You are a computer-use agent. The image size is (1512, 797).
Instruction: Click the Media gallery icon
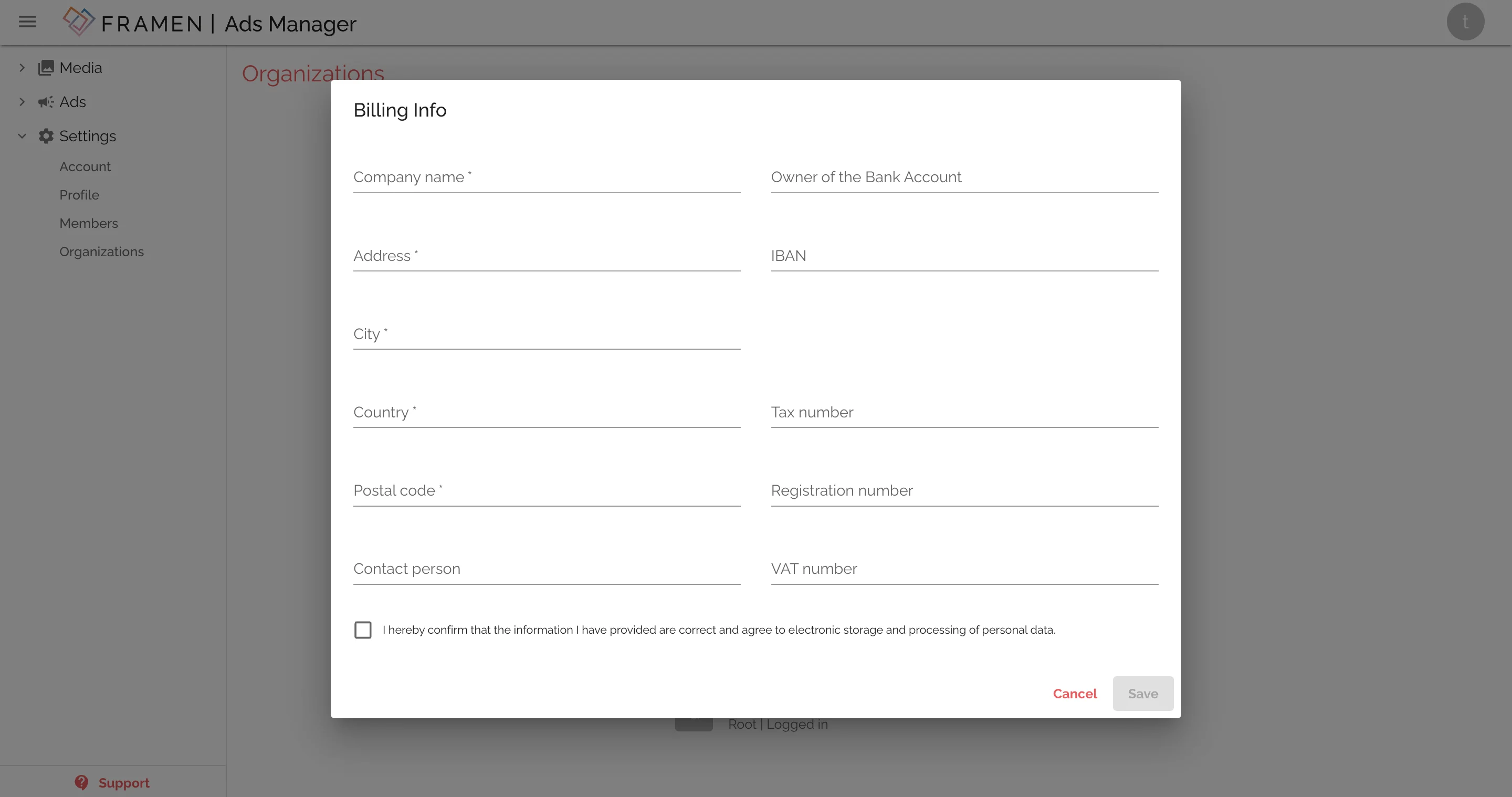tap(46, 68)
